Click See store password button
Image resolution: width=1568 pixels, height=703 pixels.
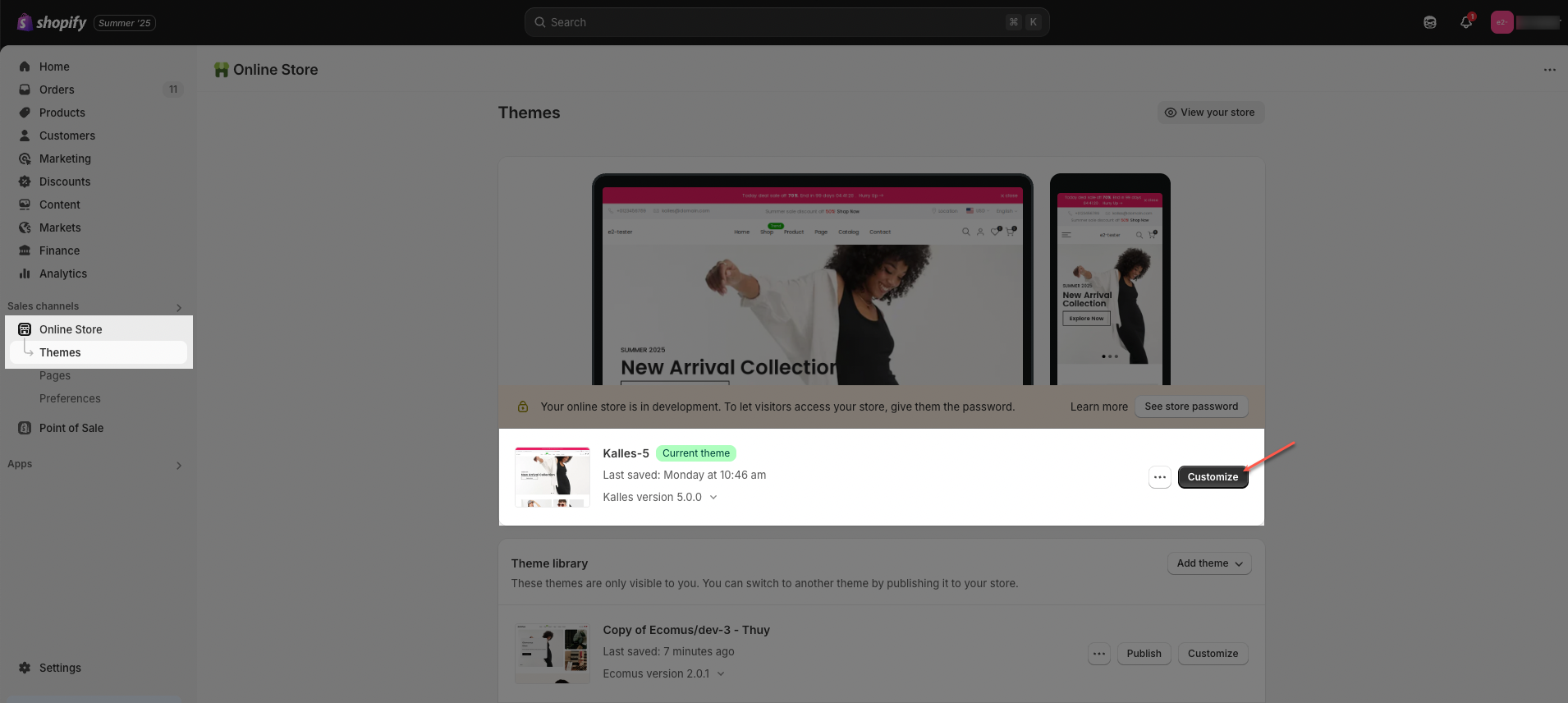1191,407
